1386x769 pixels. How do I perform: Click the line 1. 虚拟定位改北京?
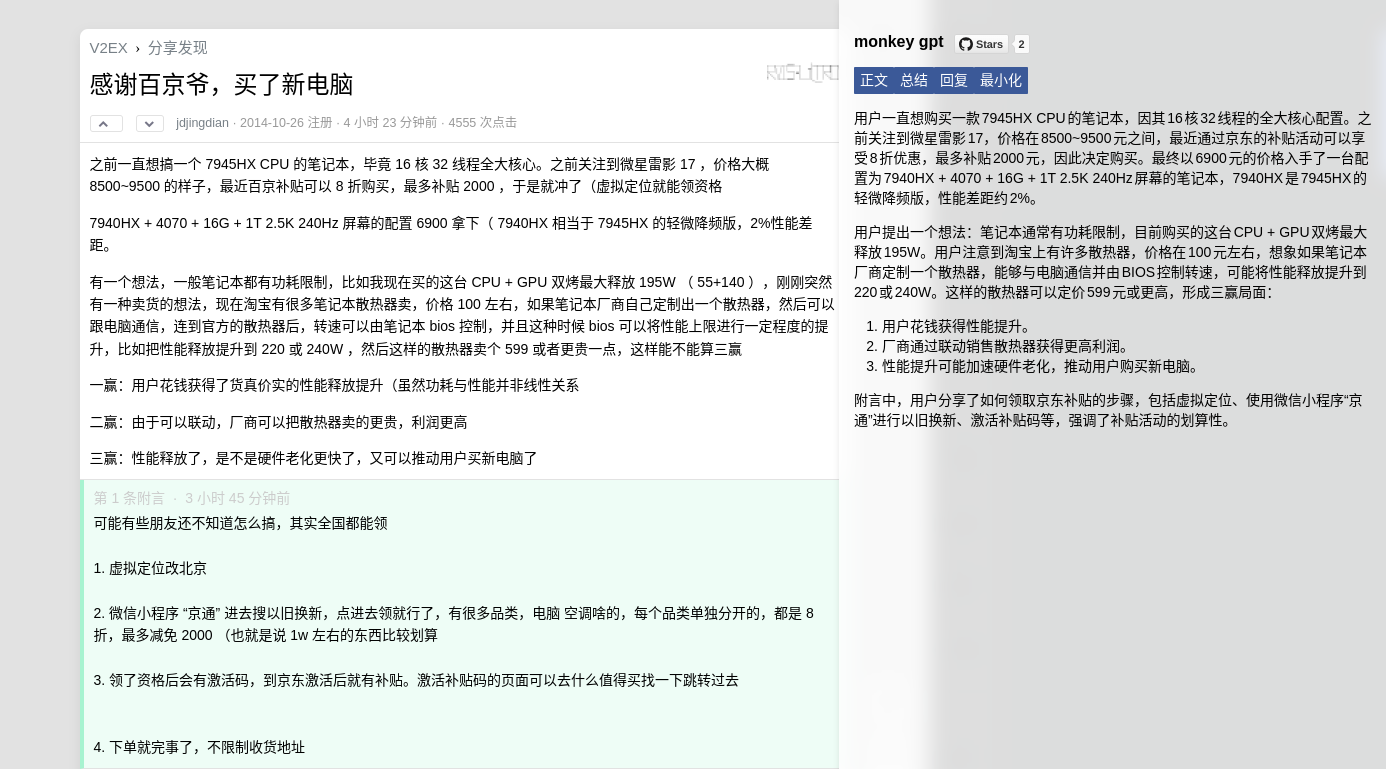pyautogui.click(x=150, y=568)
